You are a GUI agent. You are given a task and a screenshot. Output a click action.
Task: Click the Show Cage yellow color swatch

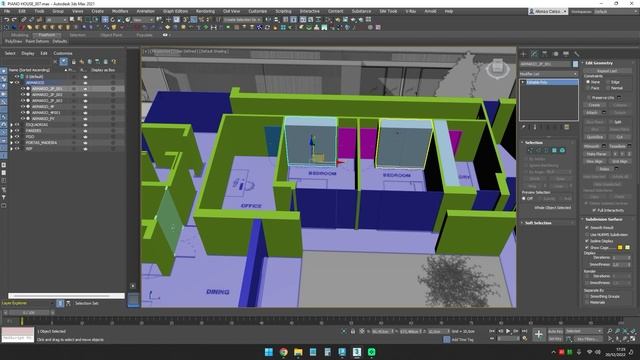click(620, 247)
